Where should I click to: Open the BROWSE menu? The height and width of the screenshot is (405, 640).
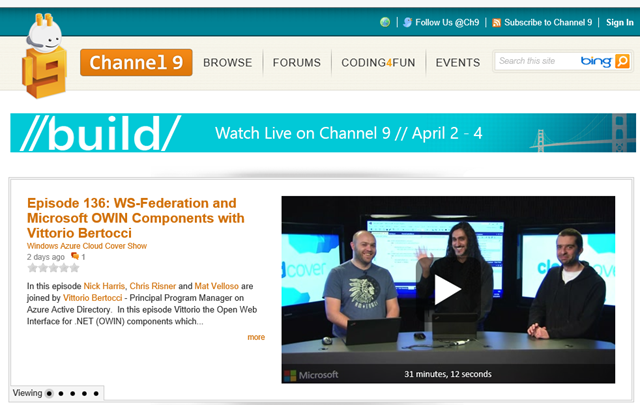pos(228,62)
